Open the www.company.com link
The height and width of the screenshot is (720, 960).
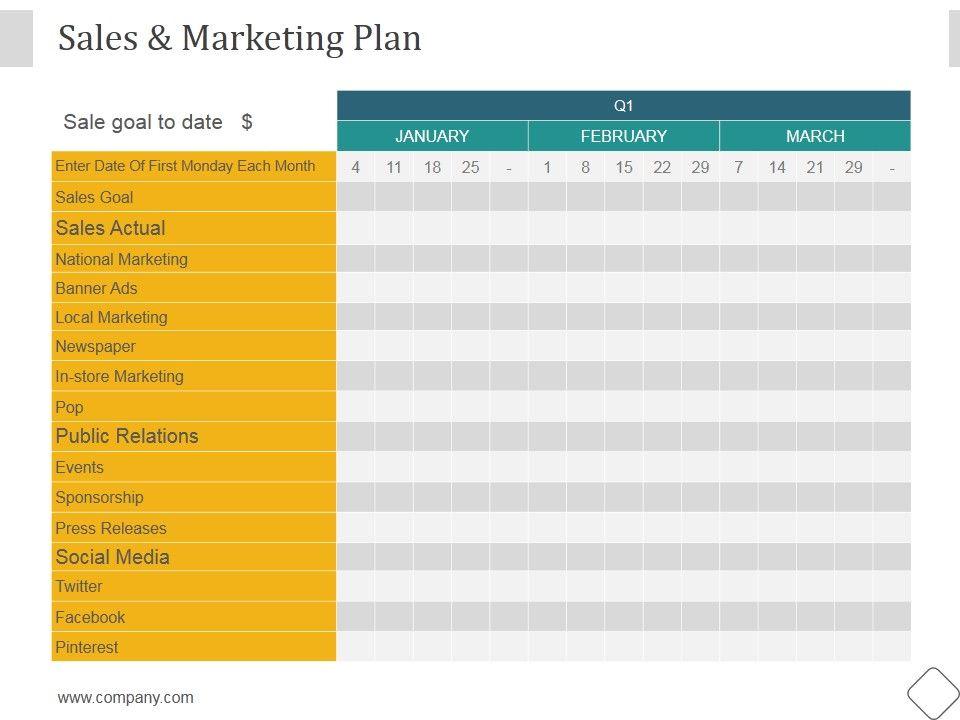pyautogui.click(x=126, y=698)
